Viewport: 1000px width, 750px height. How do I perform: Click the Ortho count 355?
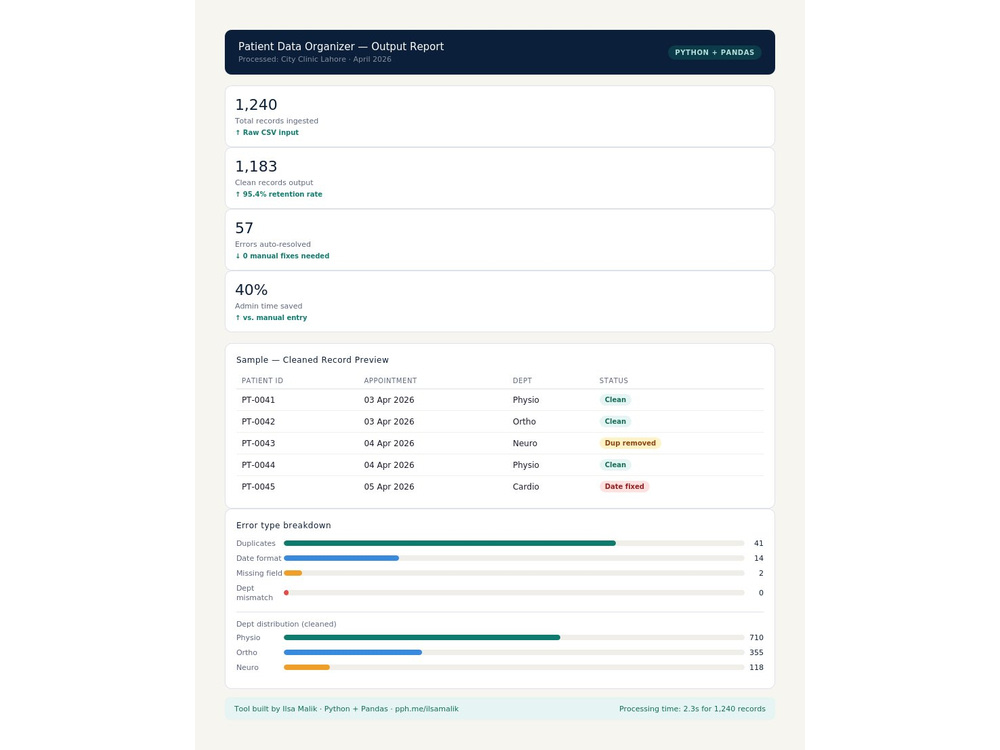pos(756,652)
